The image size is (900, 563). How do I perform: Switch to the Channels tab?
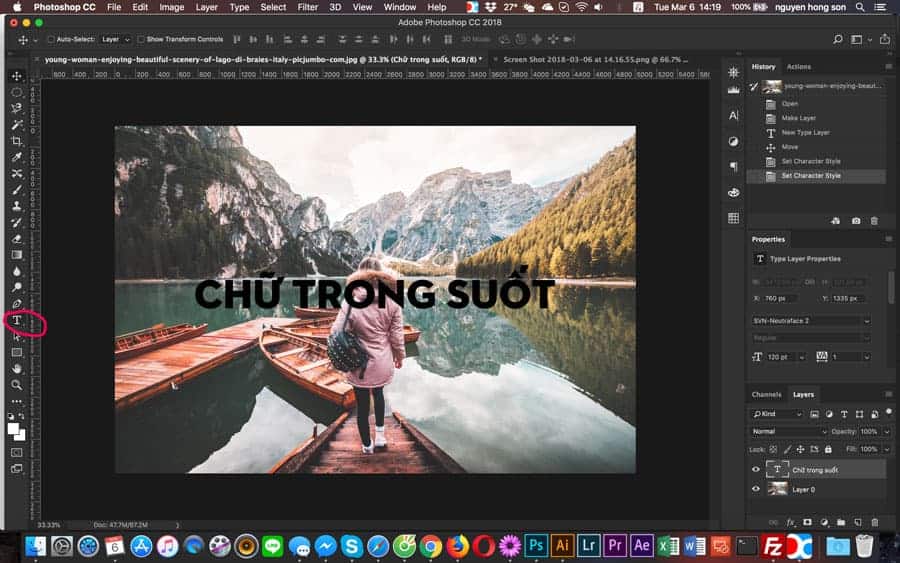(766, 394)
